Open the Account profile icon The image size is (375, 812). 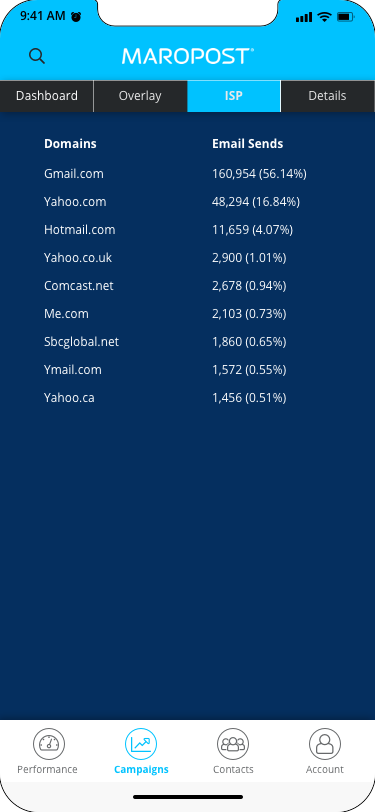pos(325,744)
